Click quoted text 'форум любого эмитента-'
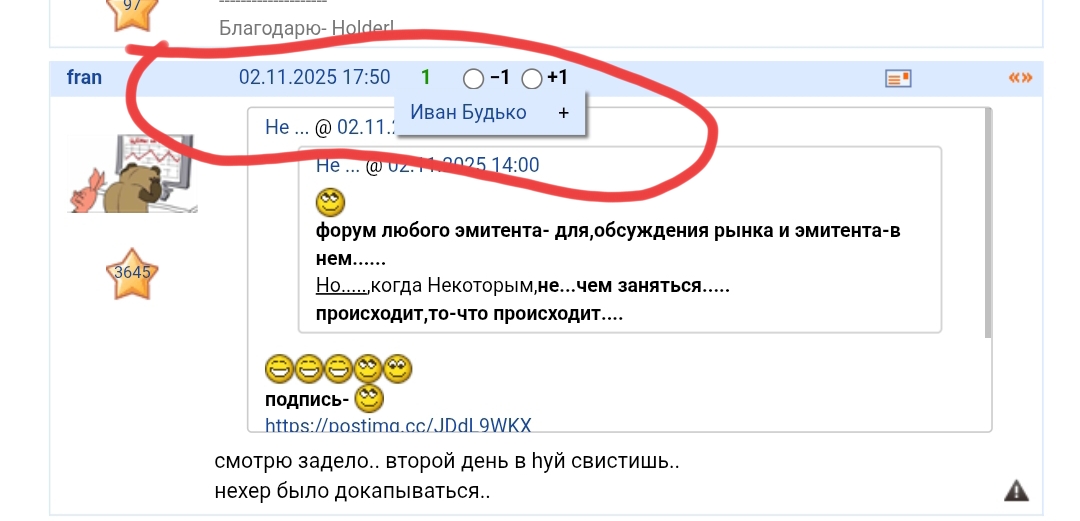1080x521 pixels. point(433,231)
